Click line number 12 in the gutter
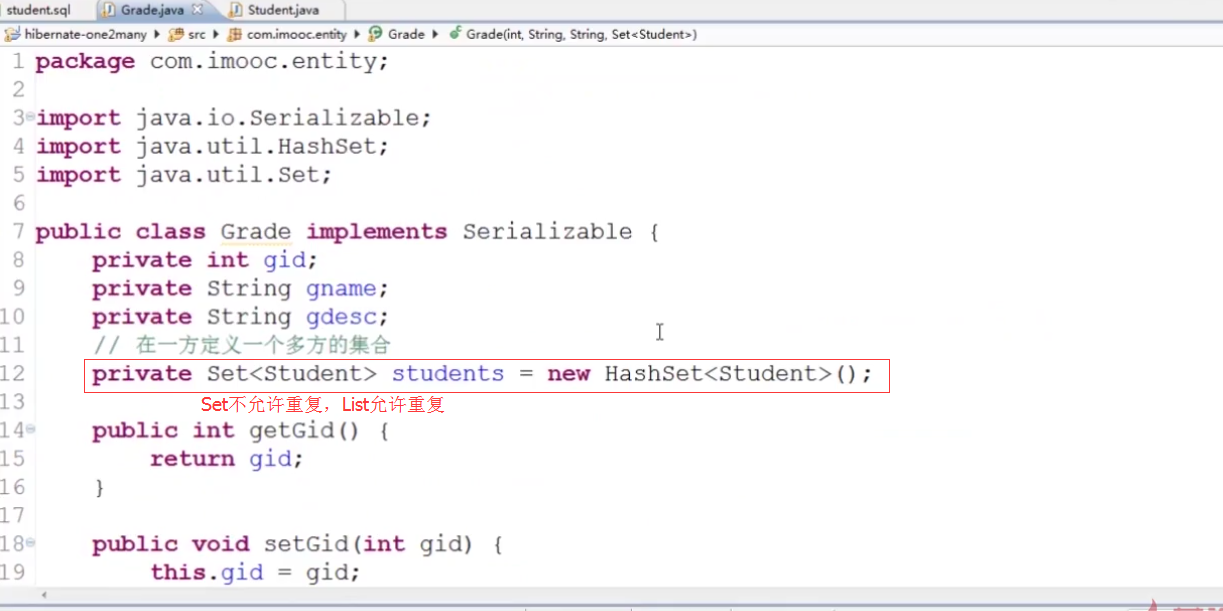1223x611 pixels. [13, 374]
